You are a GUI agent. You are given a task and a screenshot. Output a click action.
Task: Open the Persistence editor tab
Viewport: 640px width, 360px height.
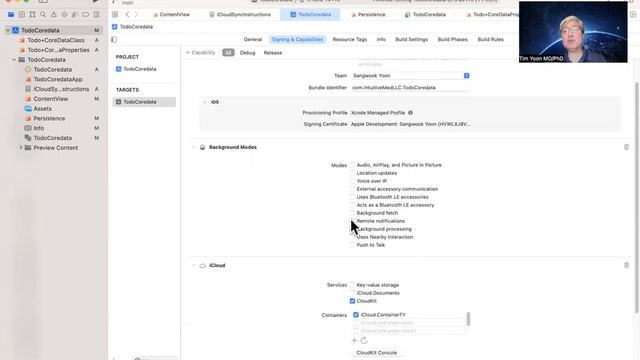click(368, 15)
